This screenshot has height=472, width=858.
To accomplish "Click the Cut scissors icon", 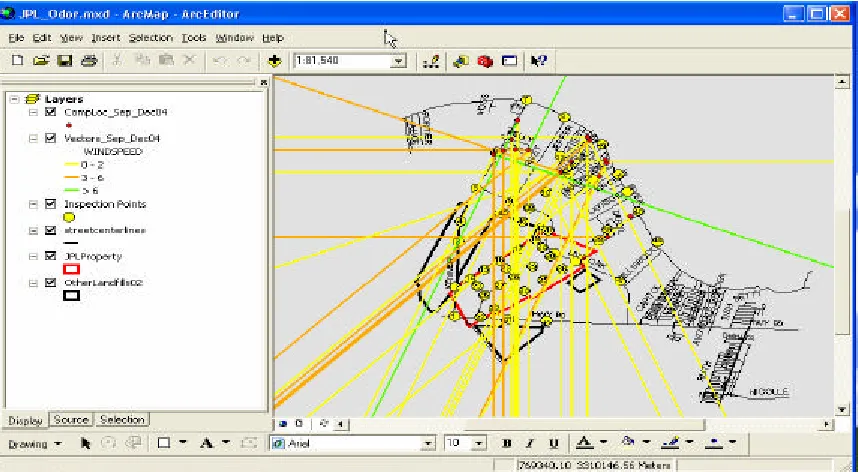I will coord(117,61).
